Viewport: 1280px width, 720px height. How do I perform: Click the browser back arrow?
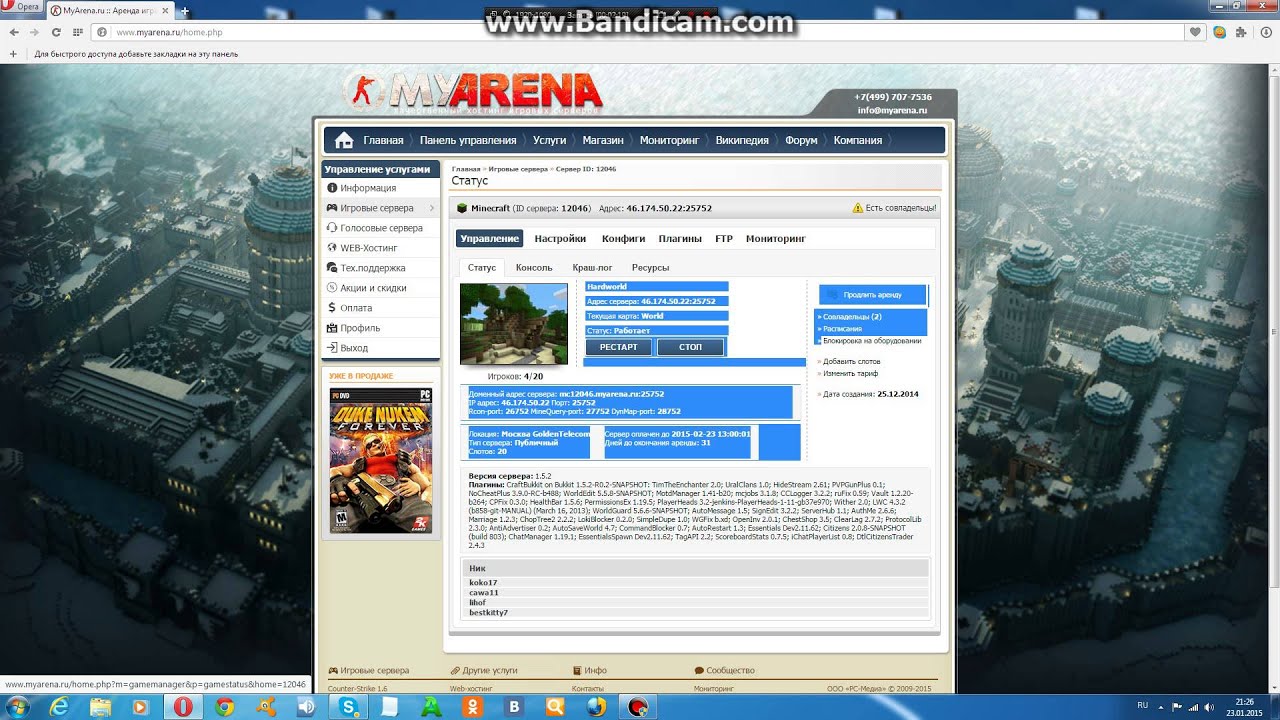click(13, 32)
